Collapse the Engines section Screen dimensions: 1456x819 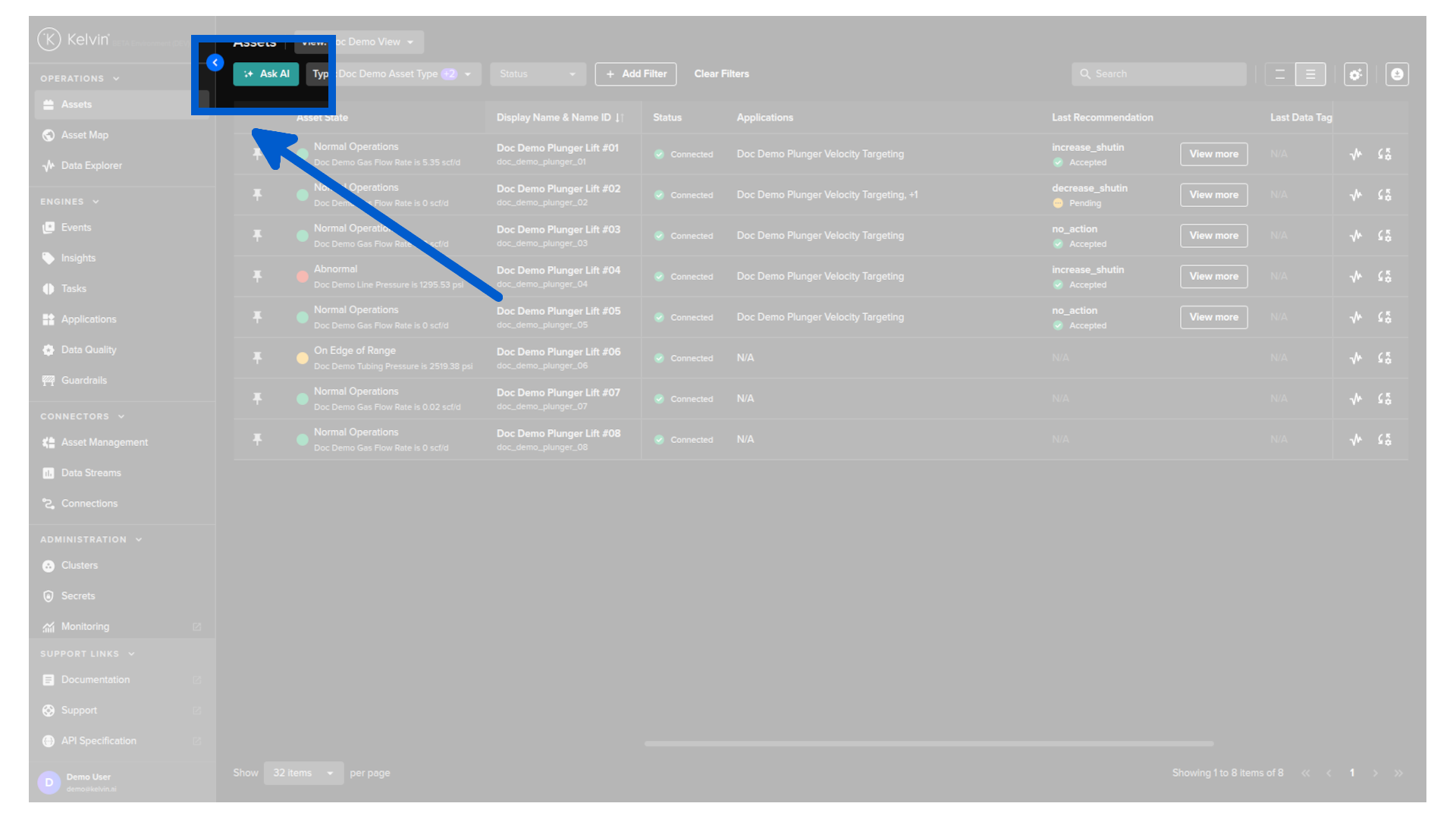click(96, 202)
